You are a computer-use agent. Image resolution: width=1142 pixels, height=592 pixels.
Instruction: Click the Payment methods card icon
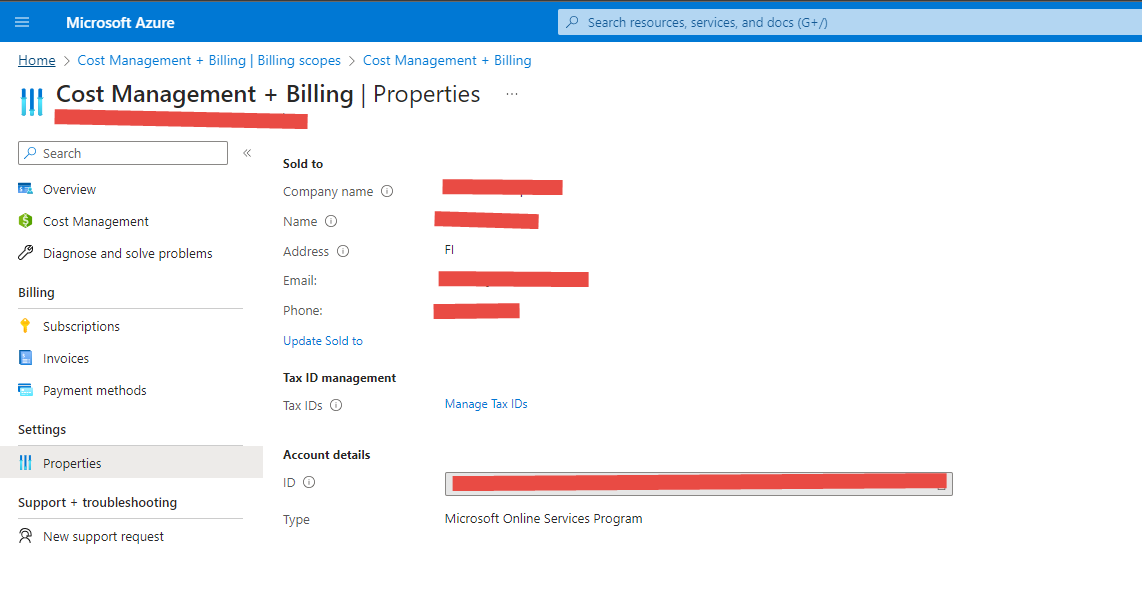coord(25,390)
